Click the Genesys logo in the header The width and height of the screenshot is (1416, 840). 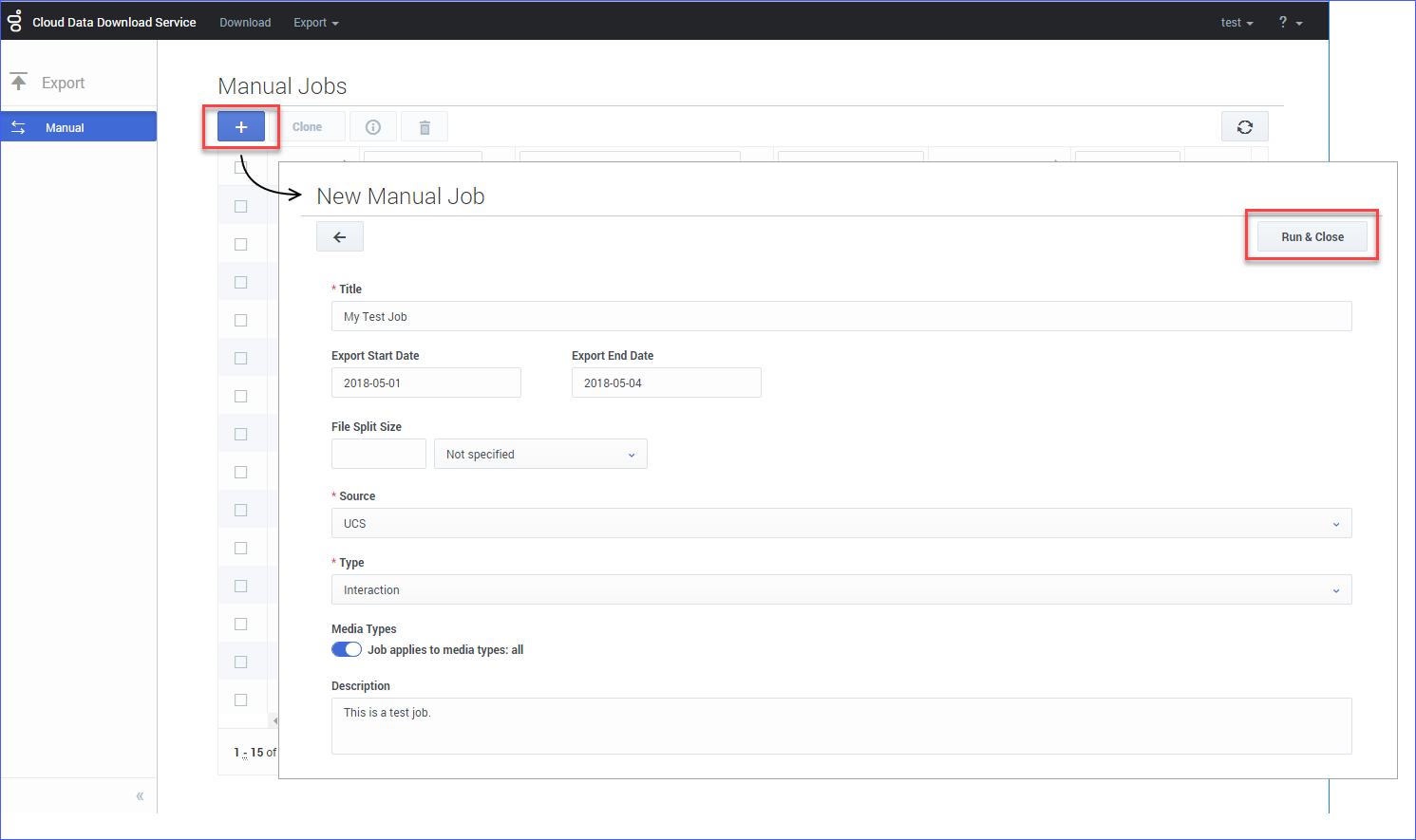tap(14, 21)
